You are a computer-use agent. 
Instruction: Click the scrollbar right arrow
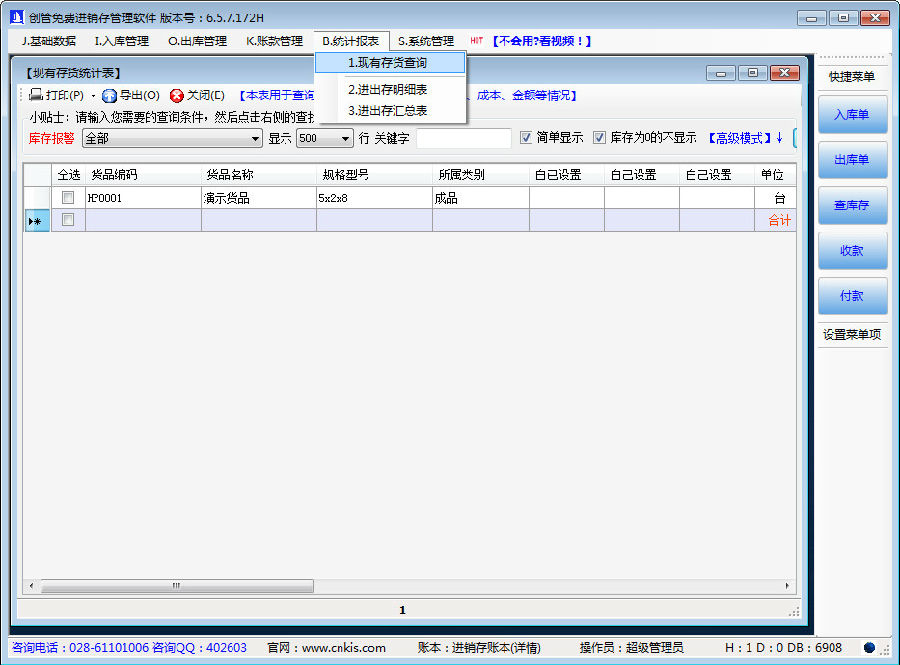[x=787, y=586]
